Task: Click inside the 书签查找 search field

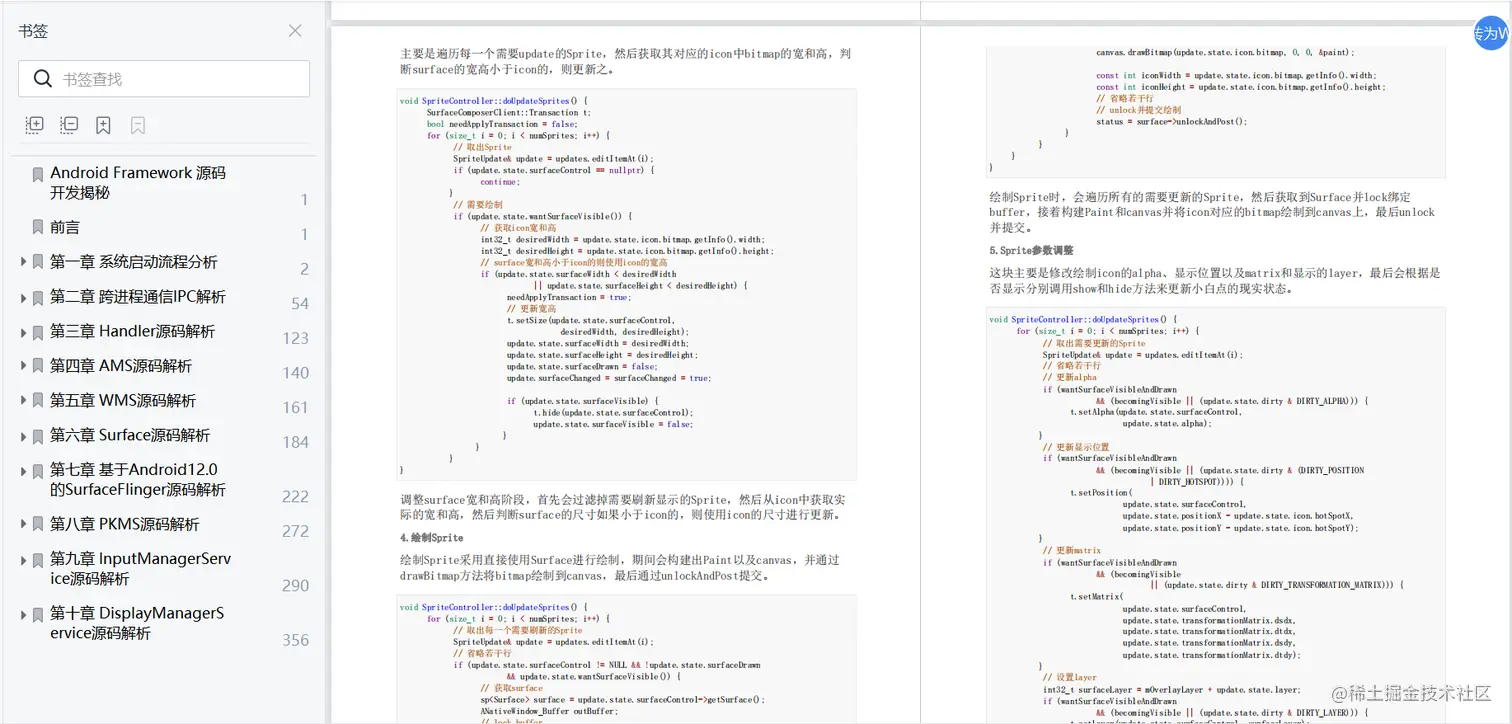Action: pos(180,78)
